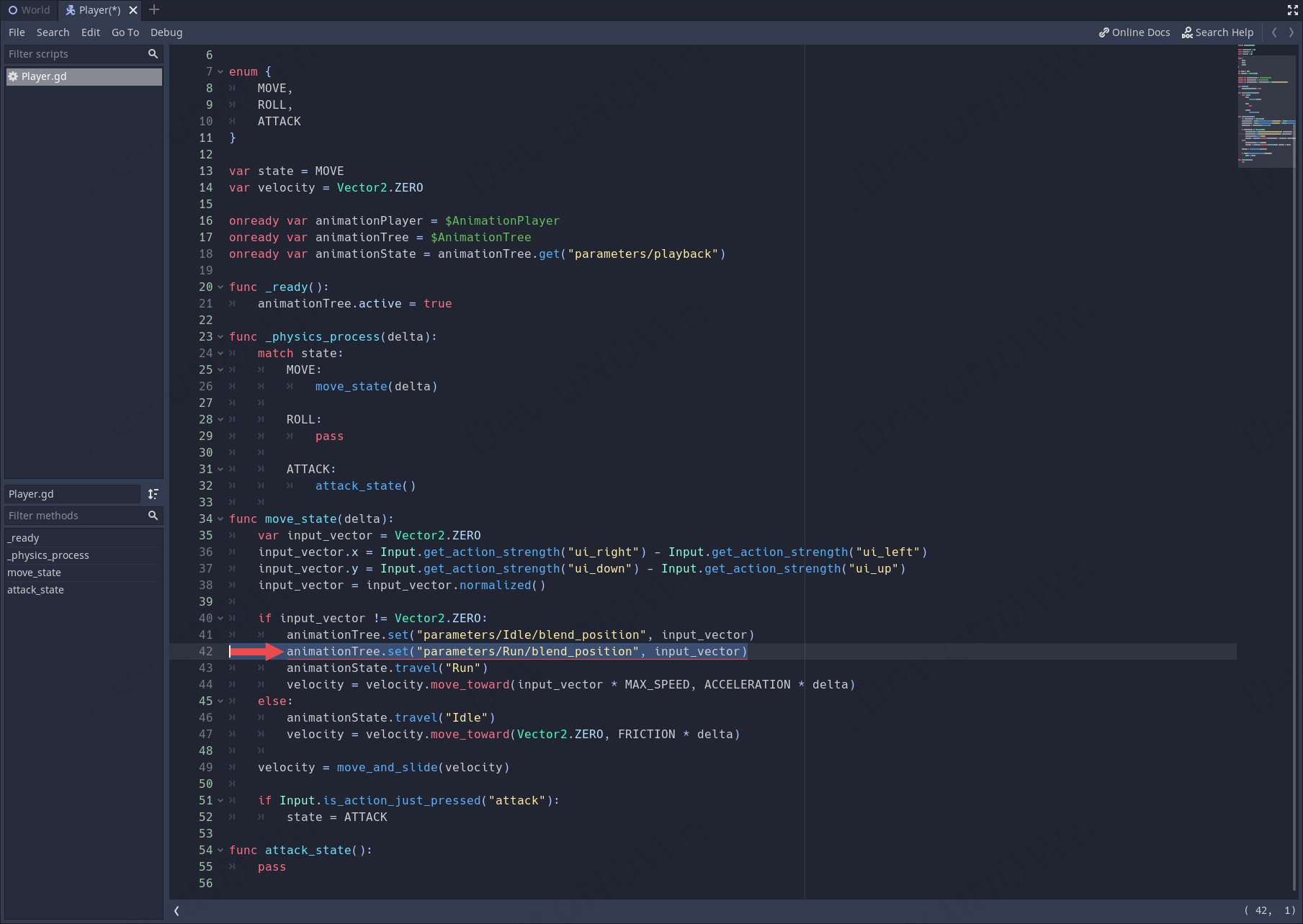The width and height of the screenshot is (1303, 924).
Task: Click the $AnimationPlayer node reference
Action: click(502, 221)
